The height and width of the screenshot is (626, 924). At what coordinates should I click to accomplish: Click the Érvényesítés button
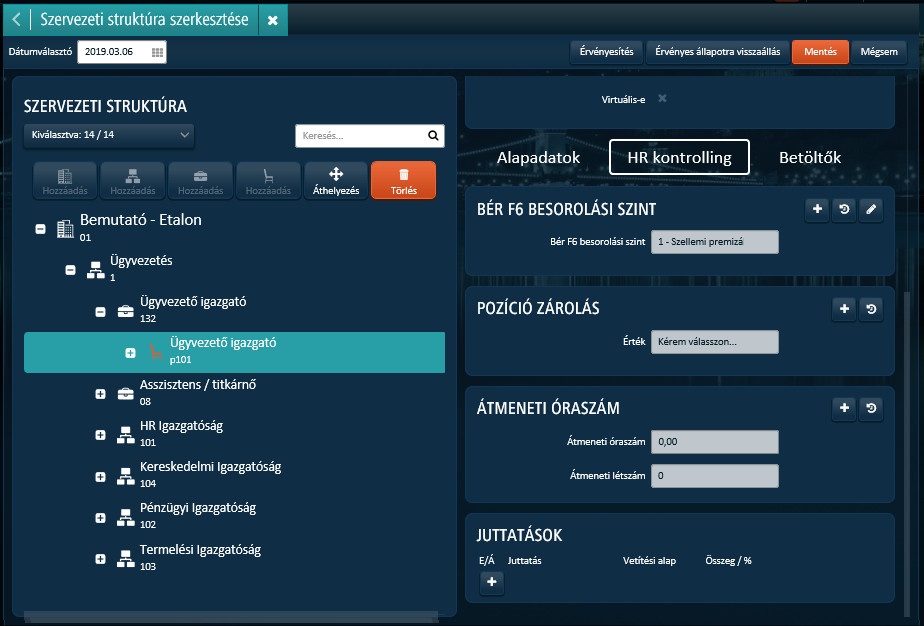point(606,52)
